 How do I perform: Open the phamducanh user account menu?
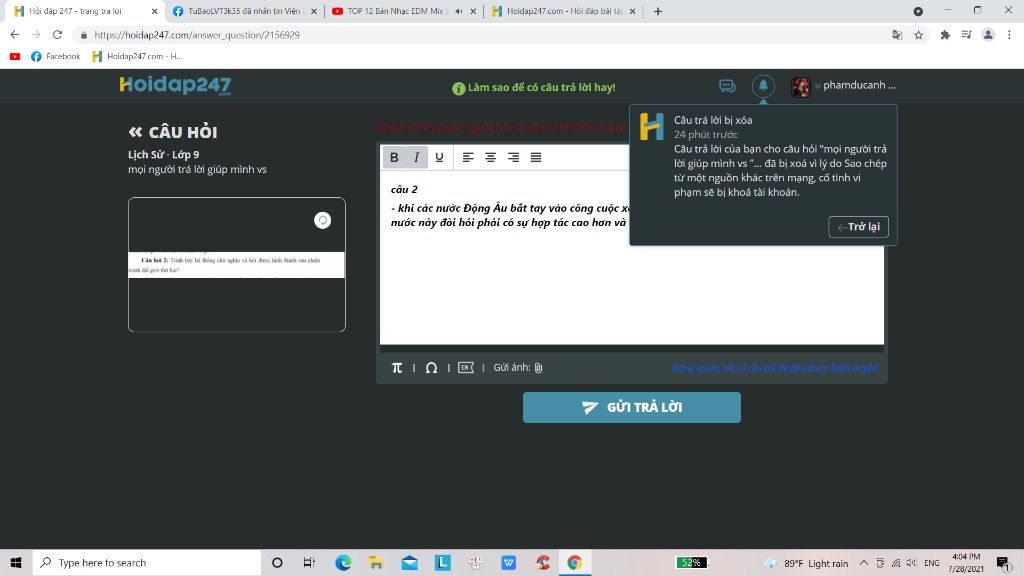pos(843,86)
